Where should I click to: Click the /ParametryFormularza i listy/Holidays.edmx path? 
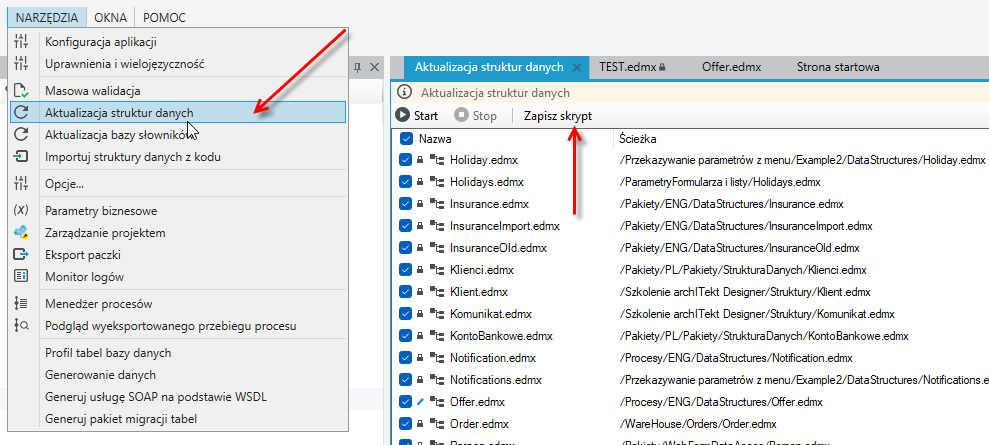click(720, 182)
